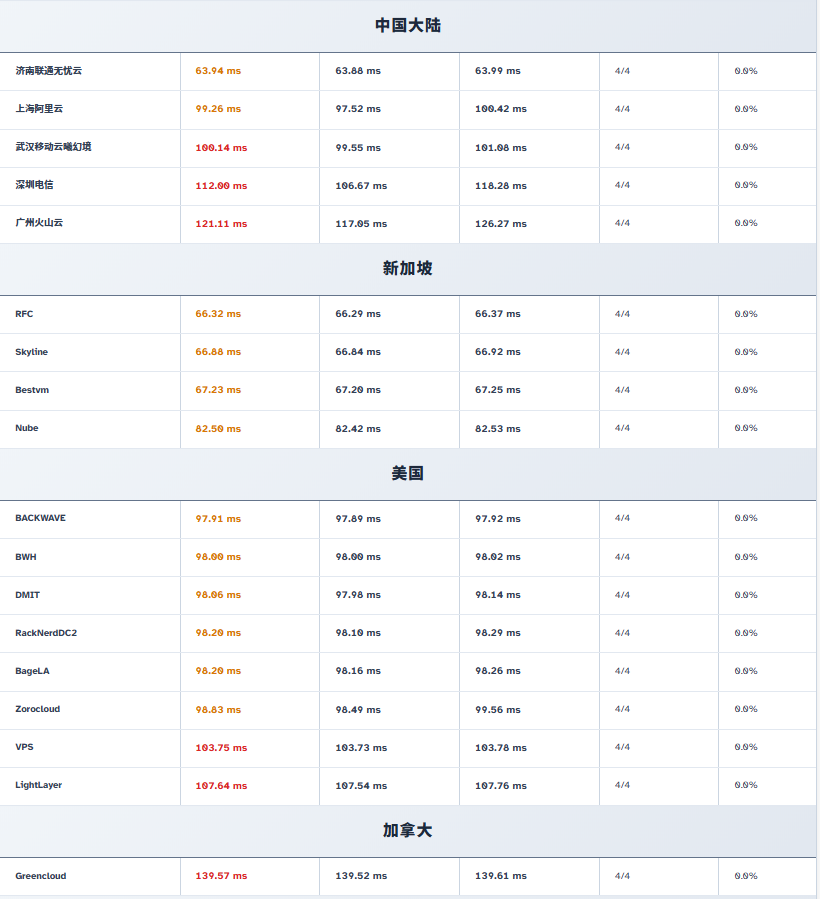Click the 武汉移动云端幻境 node name
The image size is (820, 899).
54,147
